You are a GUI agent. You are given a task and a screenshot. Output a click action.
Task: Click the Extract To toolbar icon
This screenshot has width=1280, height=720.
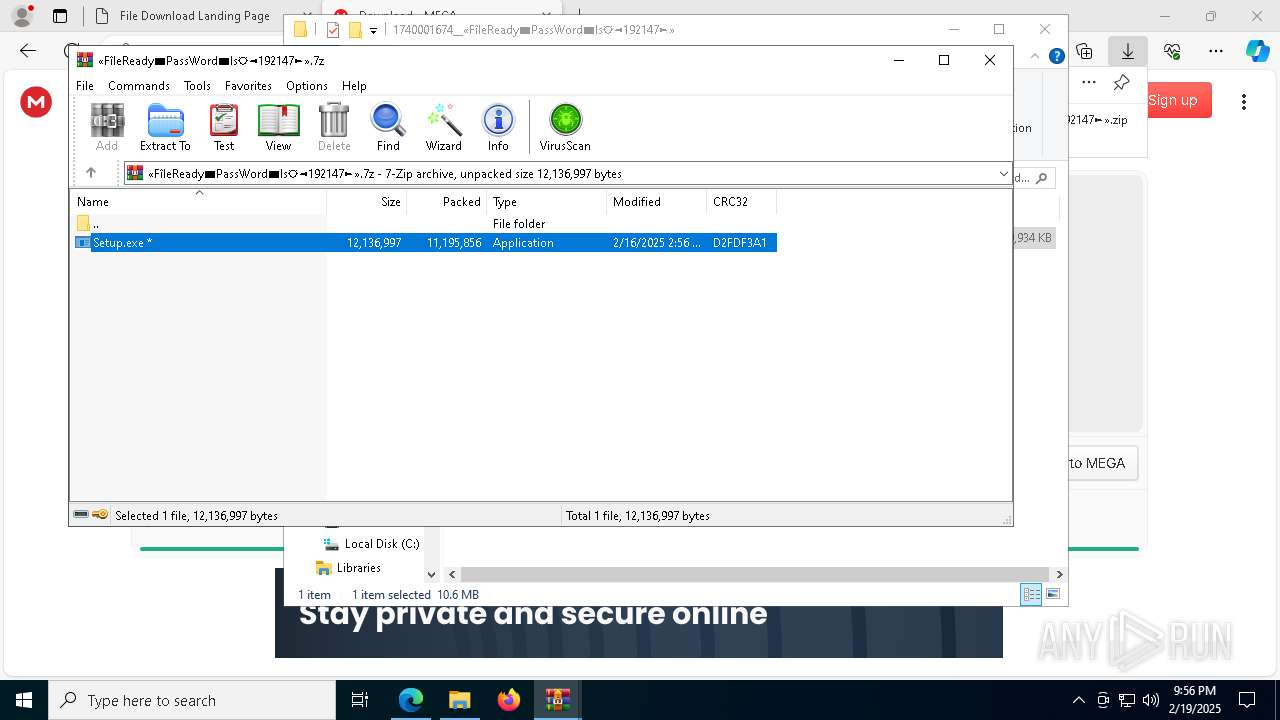pyautogui.click(x=165, y=127)
